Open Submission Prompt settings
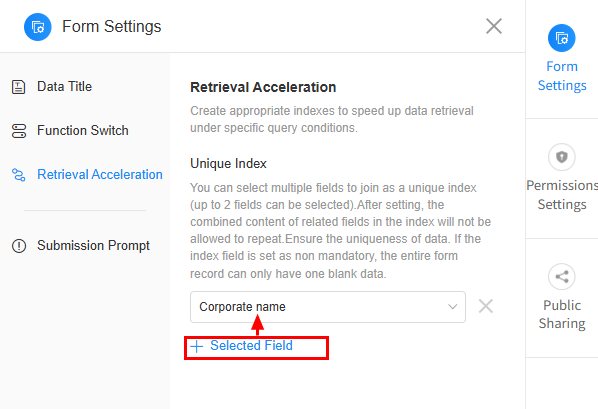The image size is (598, 409). pyautogui.click(x=93, y=245)
